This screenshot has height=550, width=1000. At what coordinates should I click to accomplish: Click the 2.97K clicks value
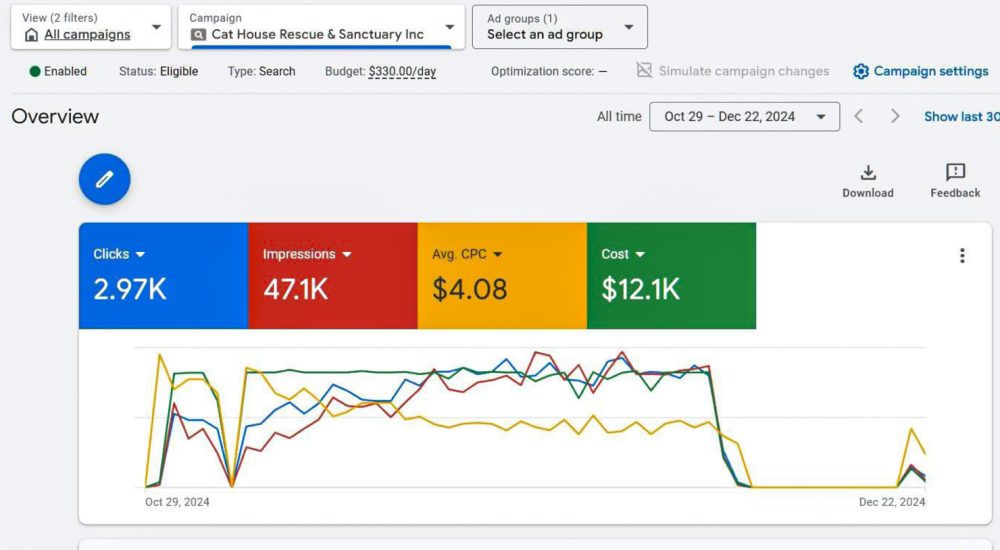[130, 290]
